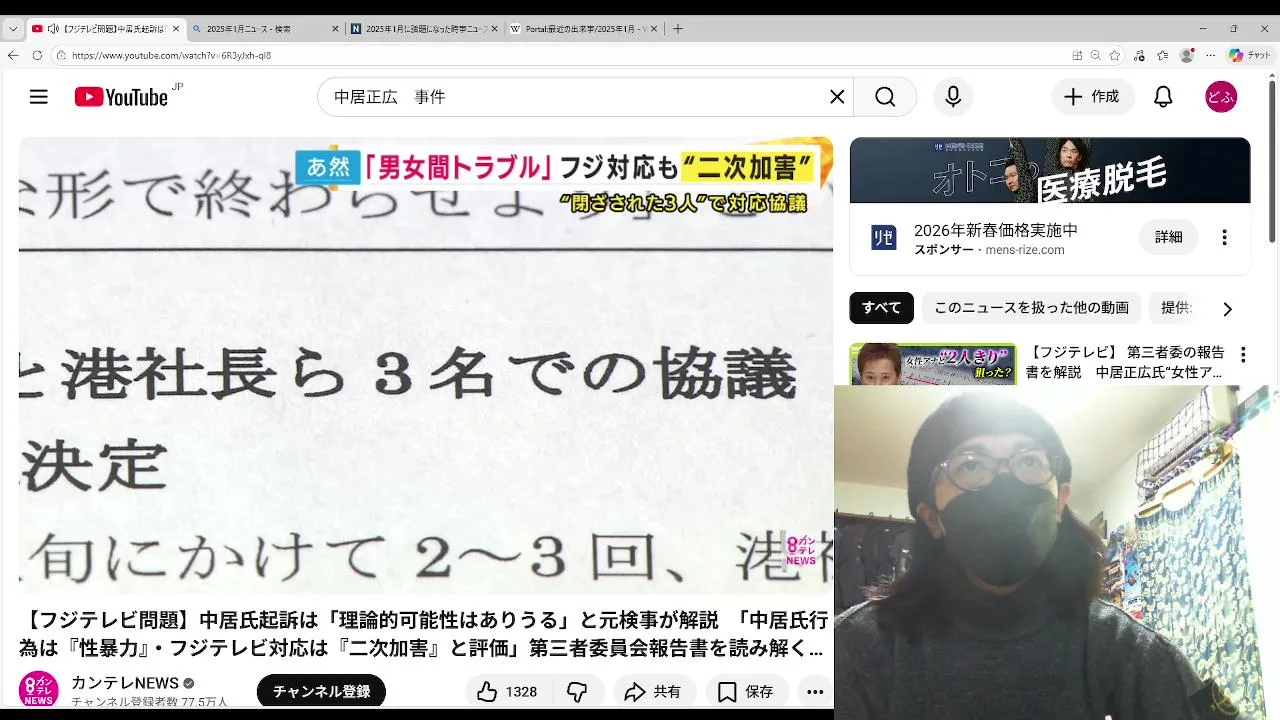This screenshot has height=720, width=1280.
Task: Open options for 第三者委の報告書を解説 recommended video
Action: pyautogui.click(x=1243, y=355)
